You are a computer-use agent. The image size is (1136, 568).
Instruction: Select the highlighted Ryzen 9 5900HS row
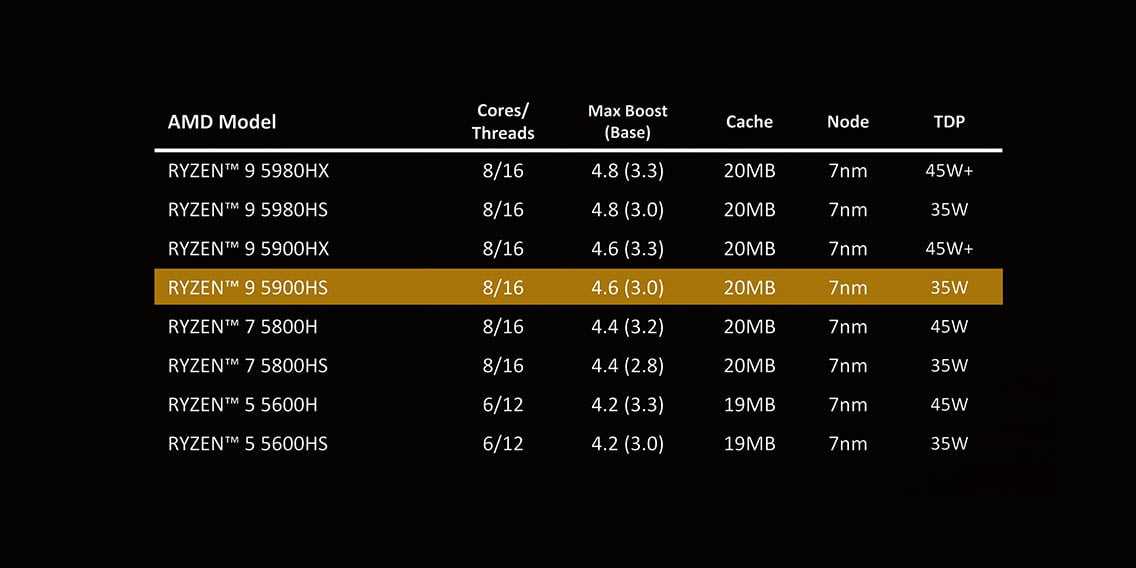pos(578,288)
